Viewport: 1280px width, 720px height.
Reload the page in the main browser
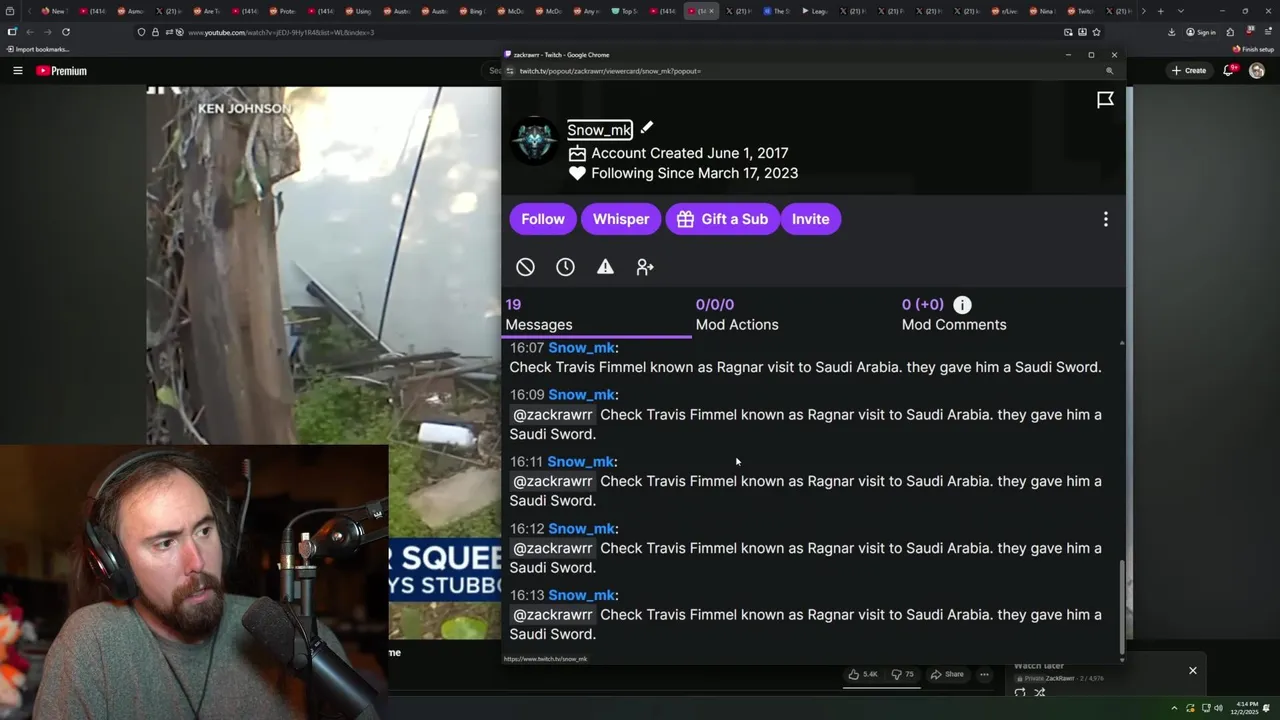point(66,32)
